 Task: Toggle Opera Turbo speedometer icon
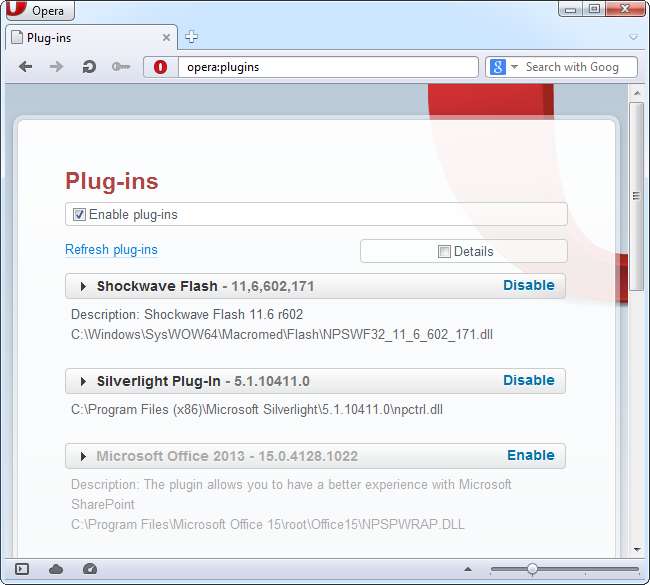point(90,569)
